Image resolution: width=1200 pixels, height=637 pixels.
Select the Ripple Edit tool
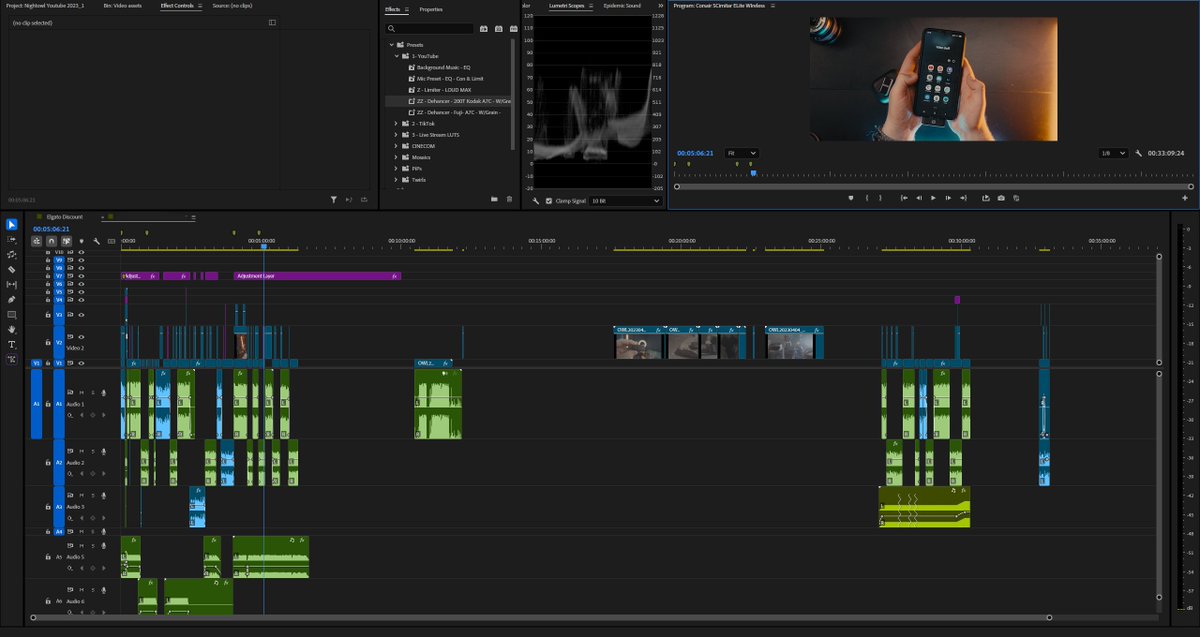click(12, 255)
